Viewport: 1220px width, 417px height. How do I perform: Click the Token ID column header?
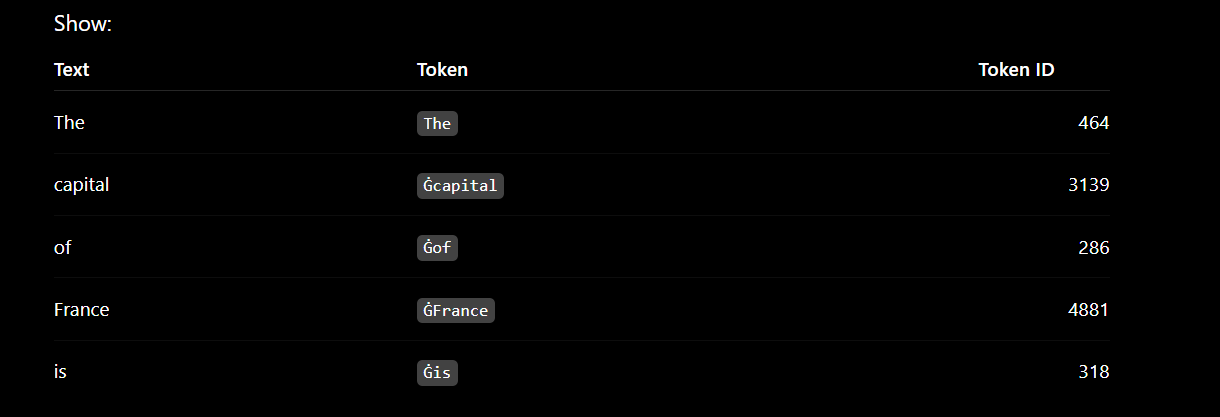tap(1016, 70)
